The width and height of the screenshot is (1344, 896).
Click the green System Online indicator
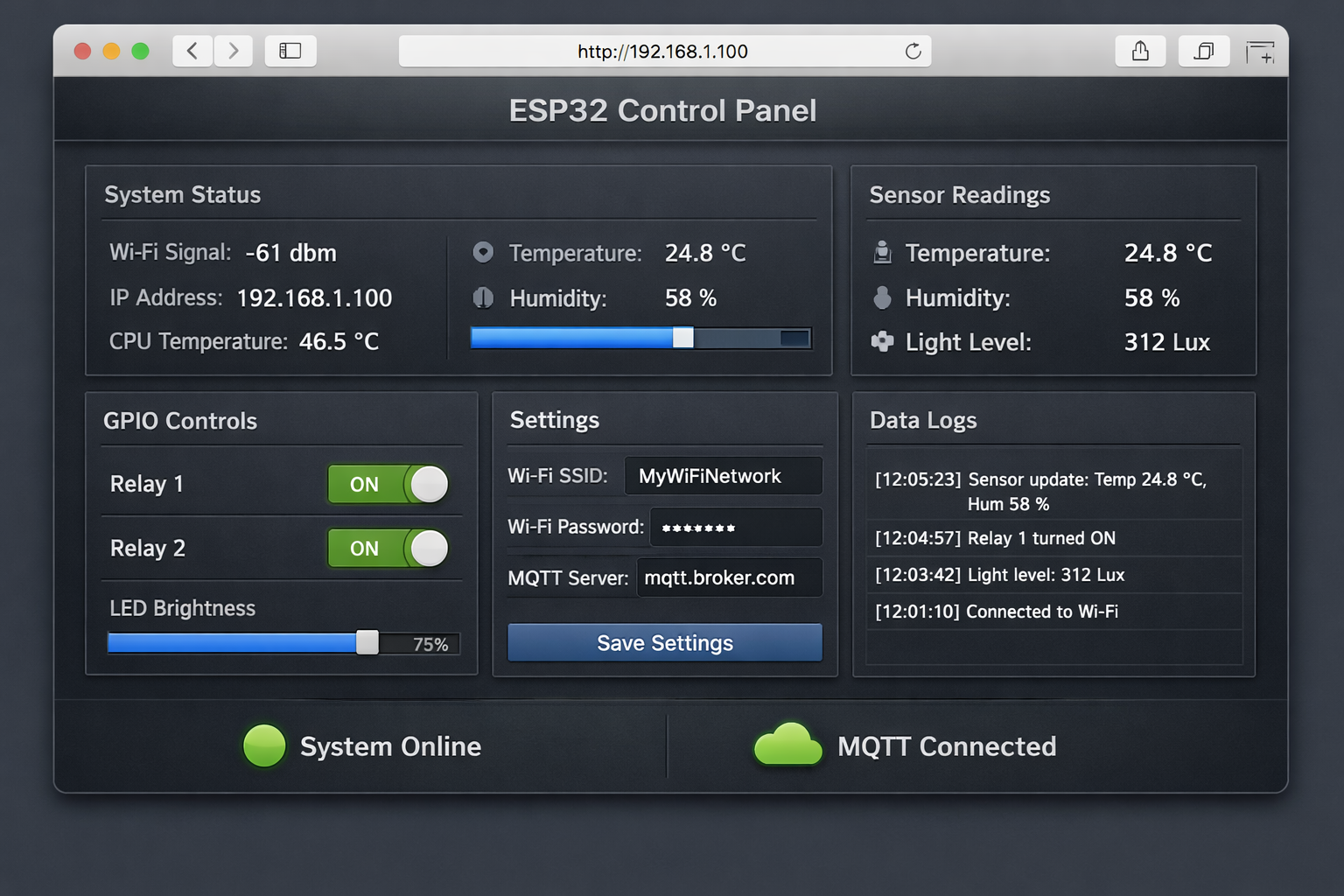pos(264,746)
